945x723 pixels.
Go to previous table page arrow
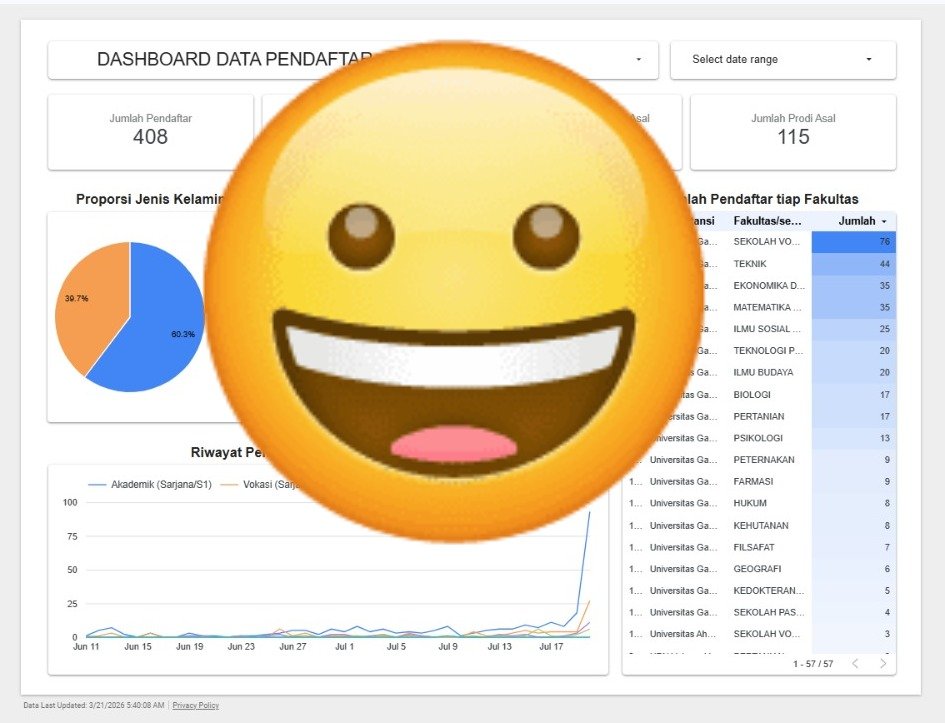855,663
